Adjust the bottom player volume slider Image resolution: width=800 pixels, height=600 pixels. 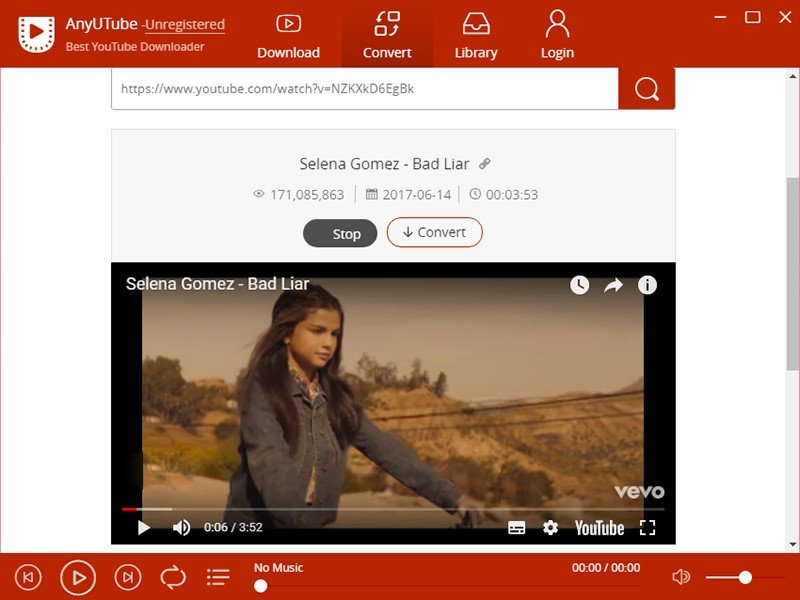pyautogui.click(x=745, y=577)
